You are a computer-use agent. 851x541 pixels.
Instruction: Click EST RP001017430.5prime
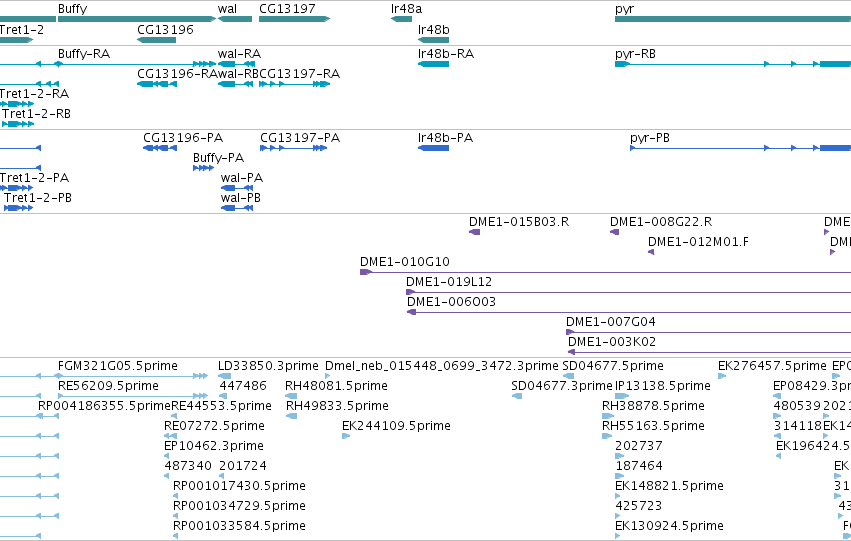pyautogui.click(x=175, y=497)
